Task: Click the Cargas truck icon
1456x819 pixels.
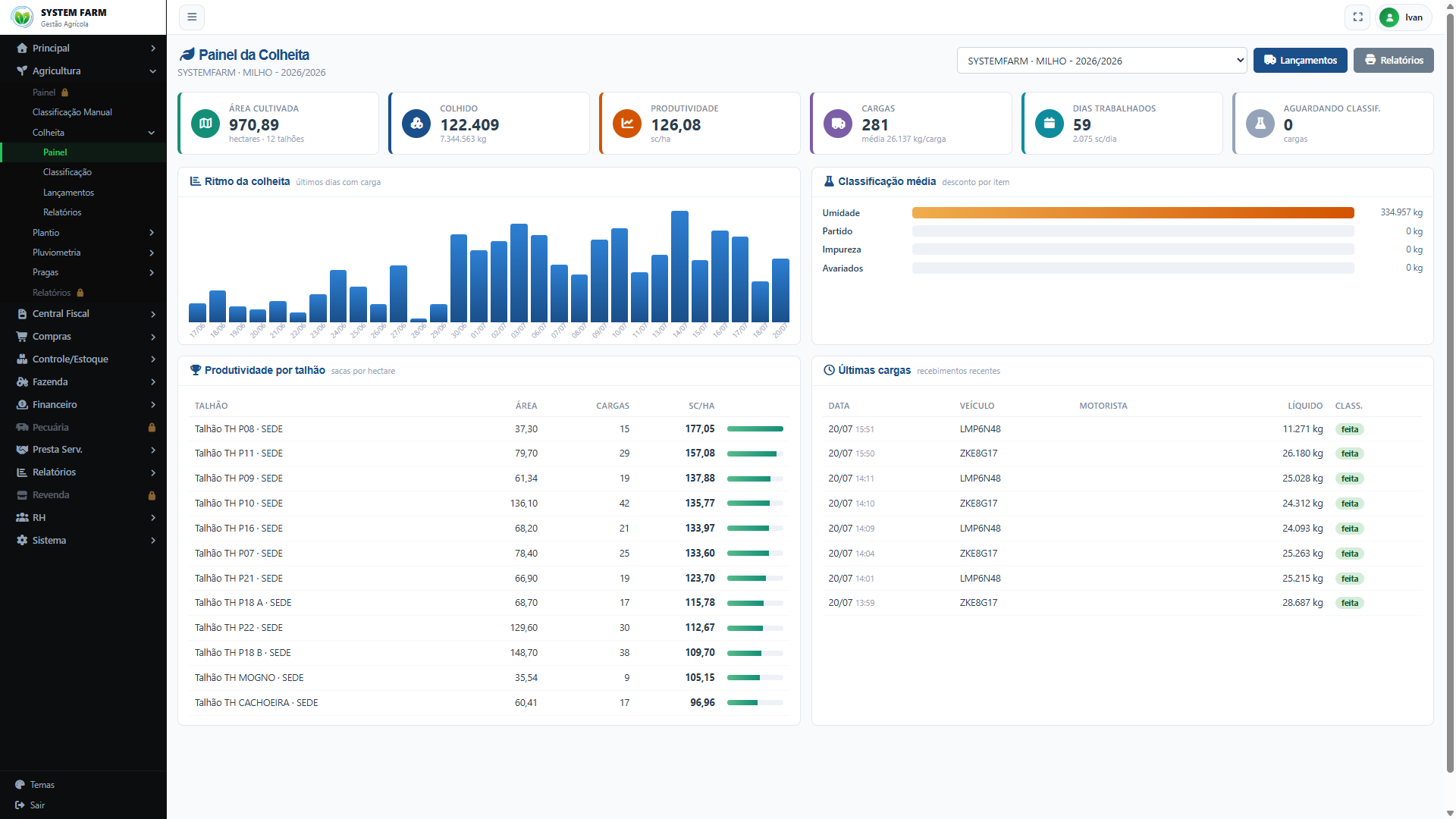Action: tap(838, 124)
